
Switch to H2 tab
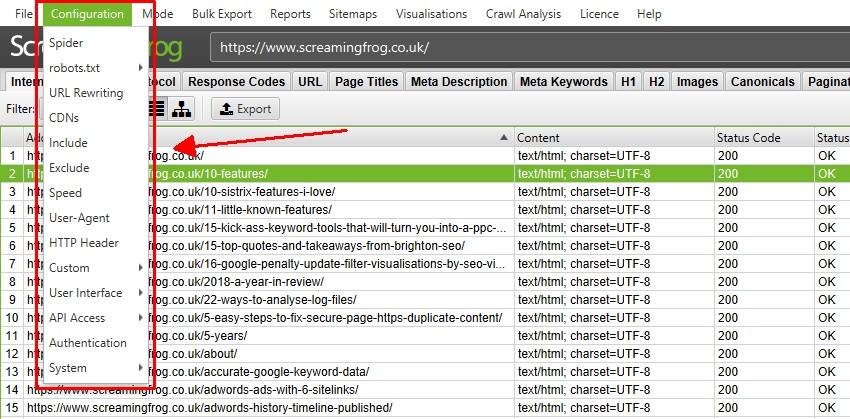click(x=656, y=82)
